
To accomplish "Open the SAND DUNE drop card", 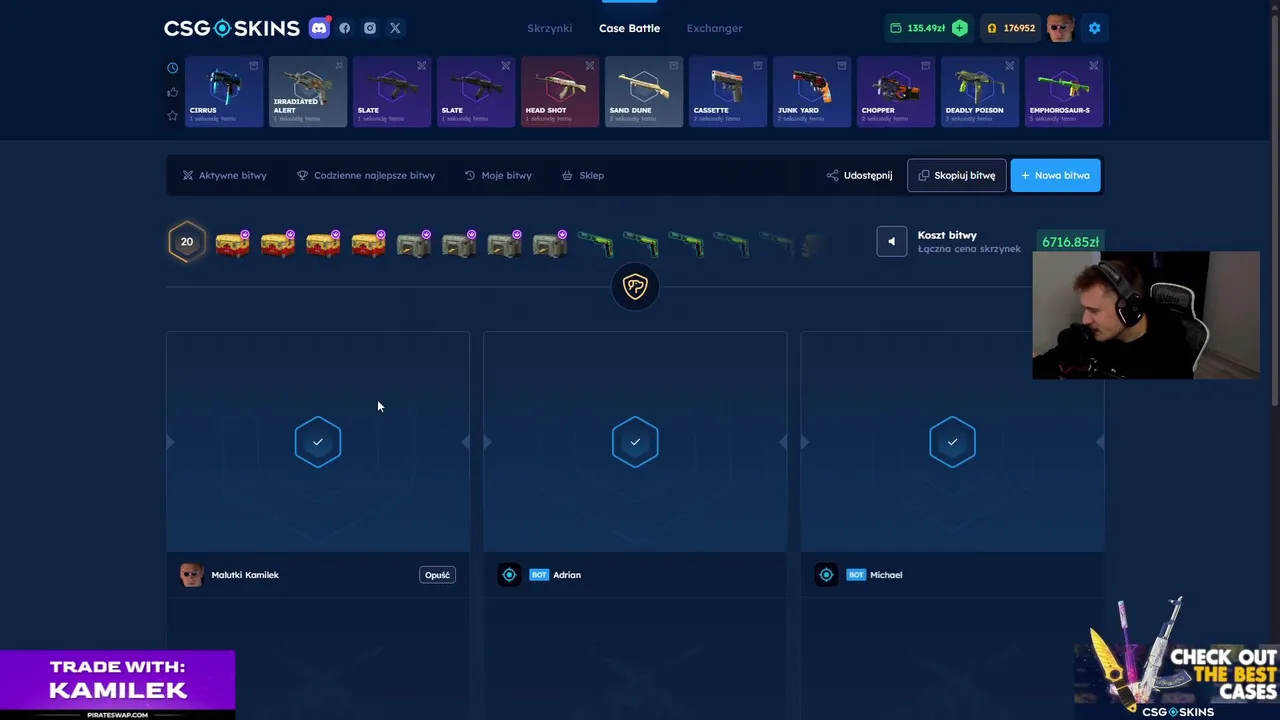I will [644, 92].
